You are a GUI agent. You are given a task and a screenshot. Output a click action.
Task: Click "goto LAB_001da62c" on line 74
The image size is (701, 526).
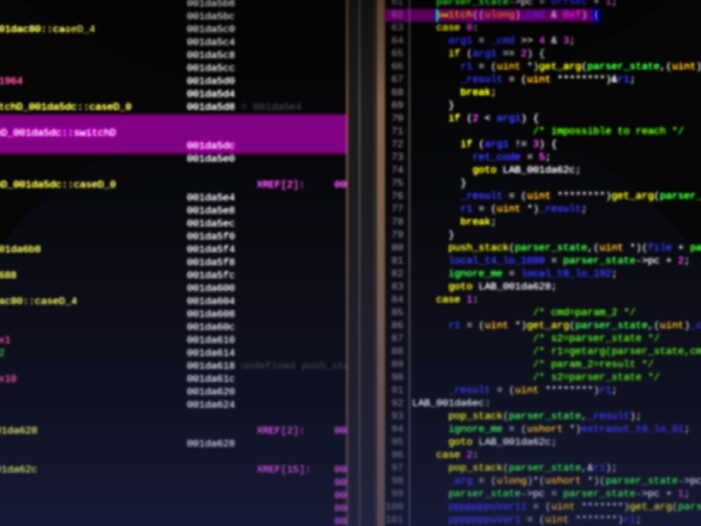point(526,169)
